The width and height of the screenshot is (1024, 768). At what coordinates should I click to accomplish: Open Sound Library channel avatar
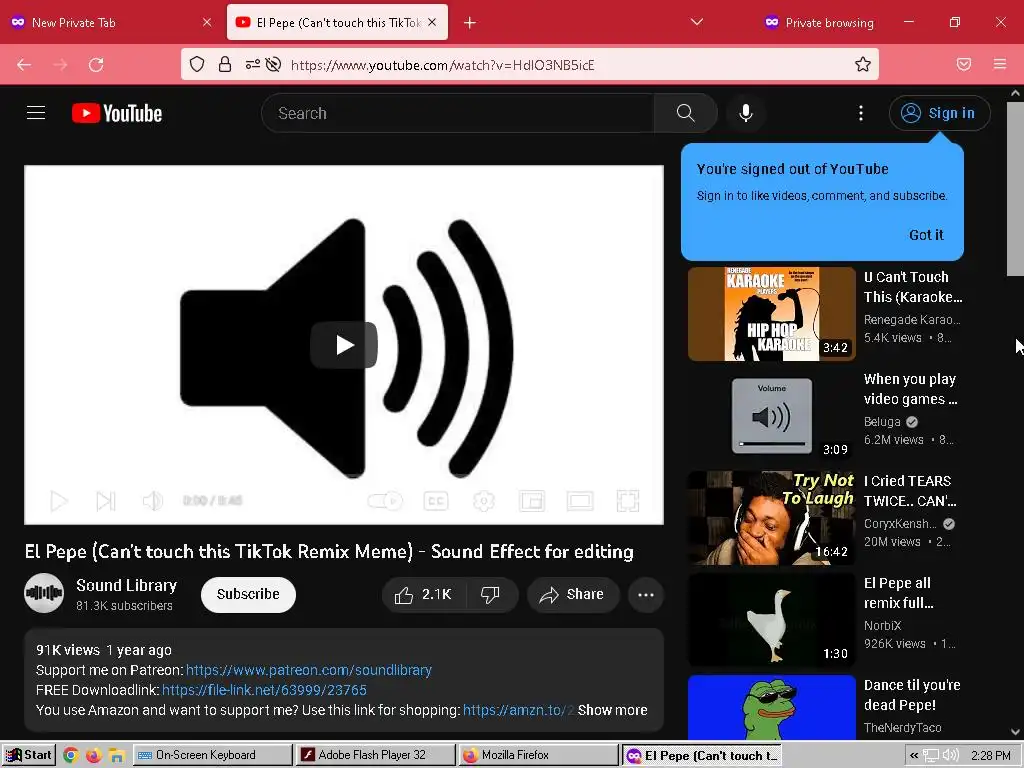pyautogui.click(x=44, y=593)
